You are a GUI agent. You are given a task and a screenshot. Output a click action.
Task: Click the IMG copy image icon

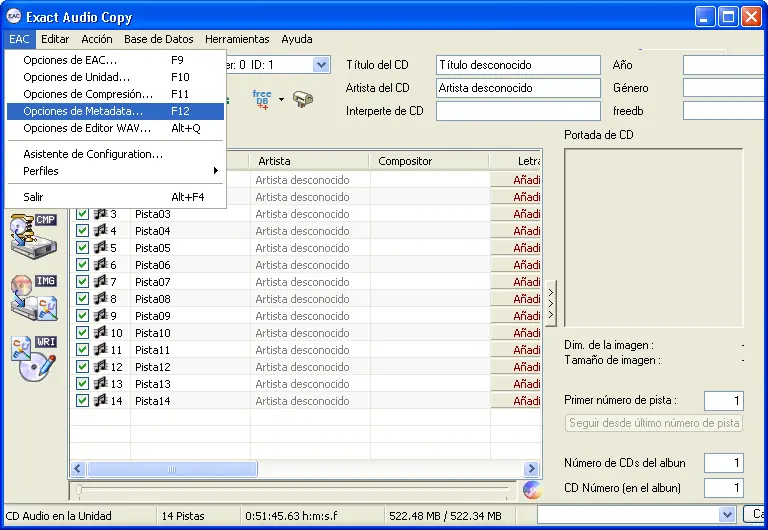pyautogui.click(x=34, y=297)
